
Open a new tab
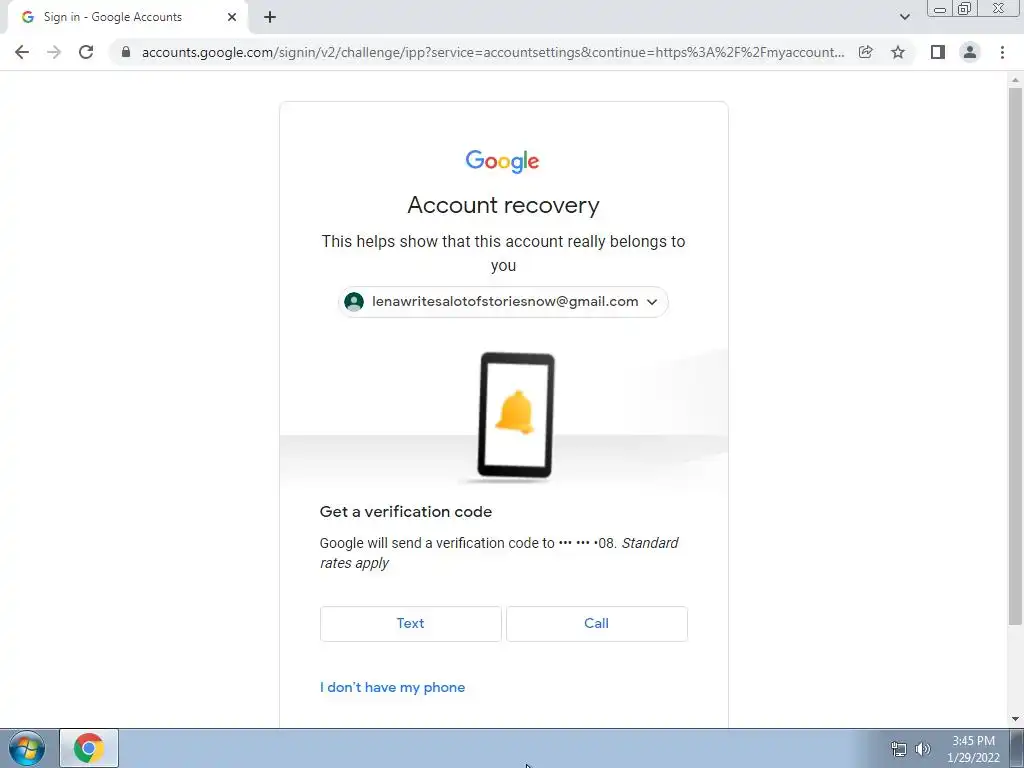[x=270, y=18]
